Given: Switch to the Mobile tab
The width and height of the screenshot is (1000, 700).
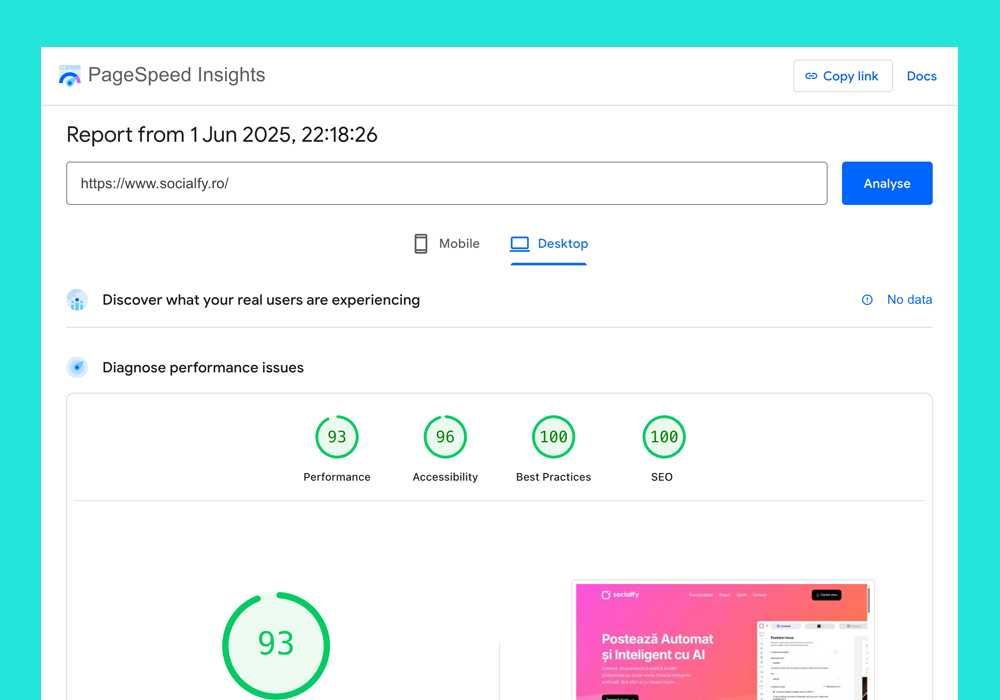Looking at the screenshot, I should (x=447, y=244).
